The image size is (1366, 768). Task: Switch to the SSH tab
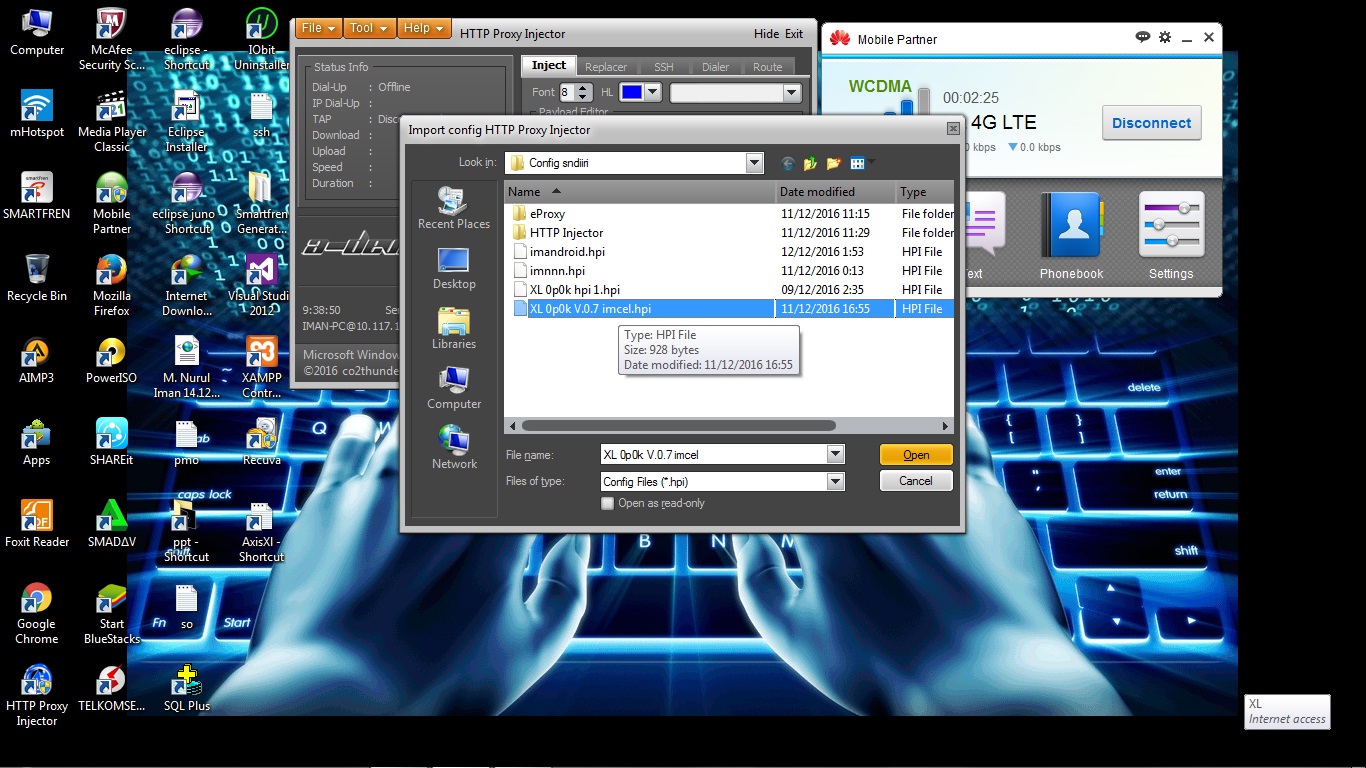[x=664, y=67]
